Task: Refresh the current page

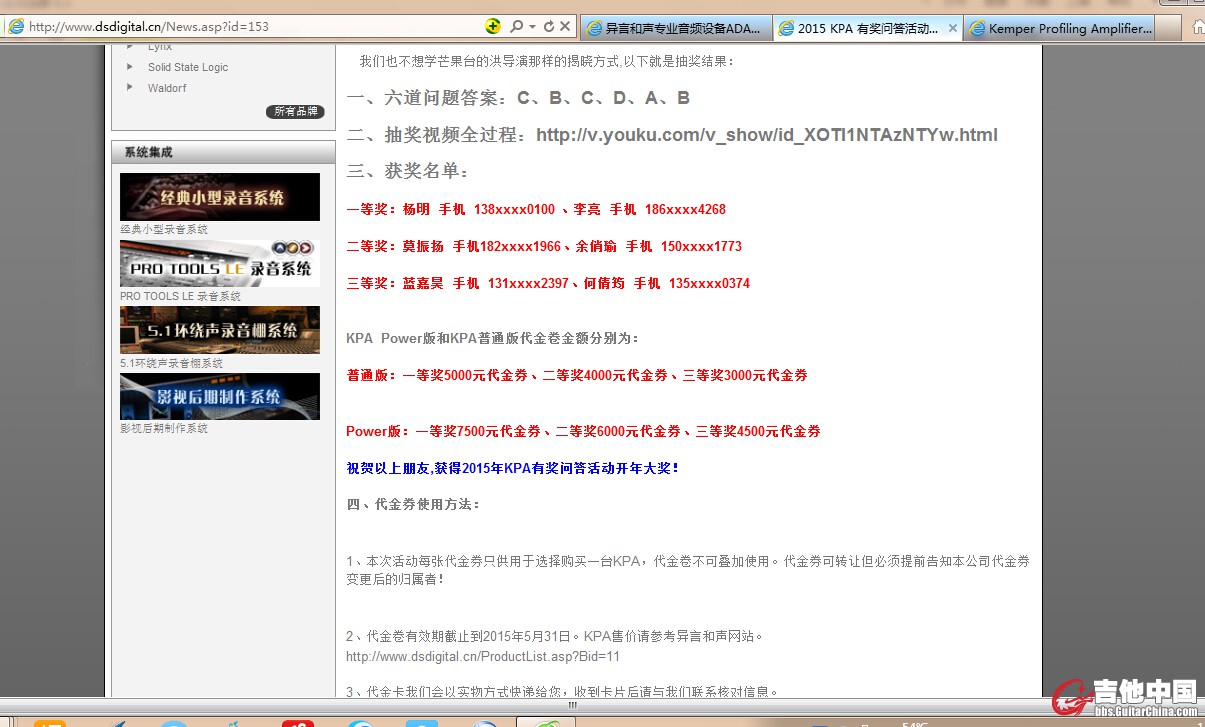Action: coord(548,27)
